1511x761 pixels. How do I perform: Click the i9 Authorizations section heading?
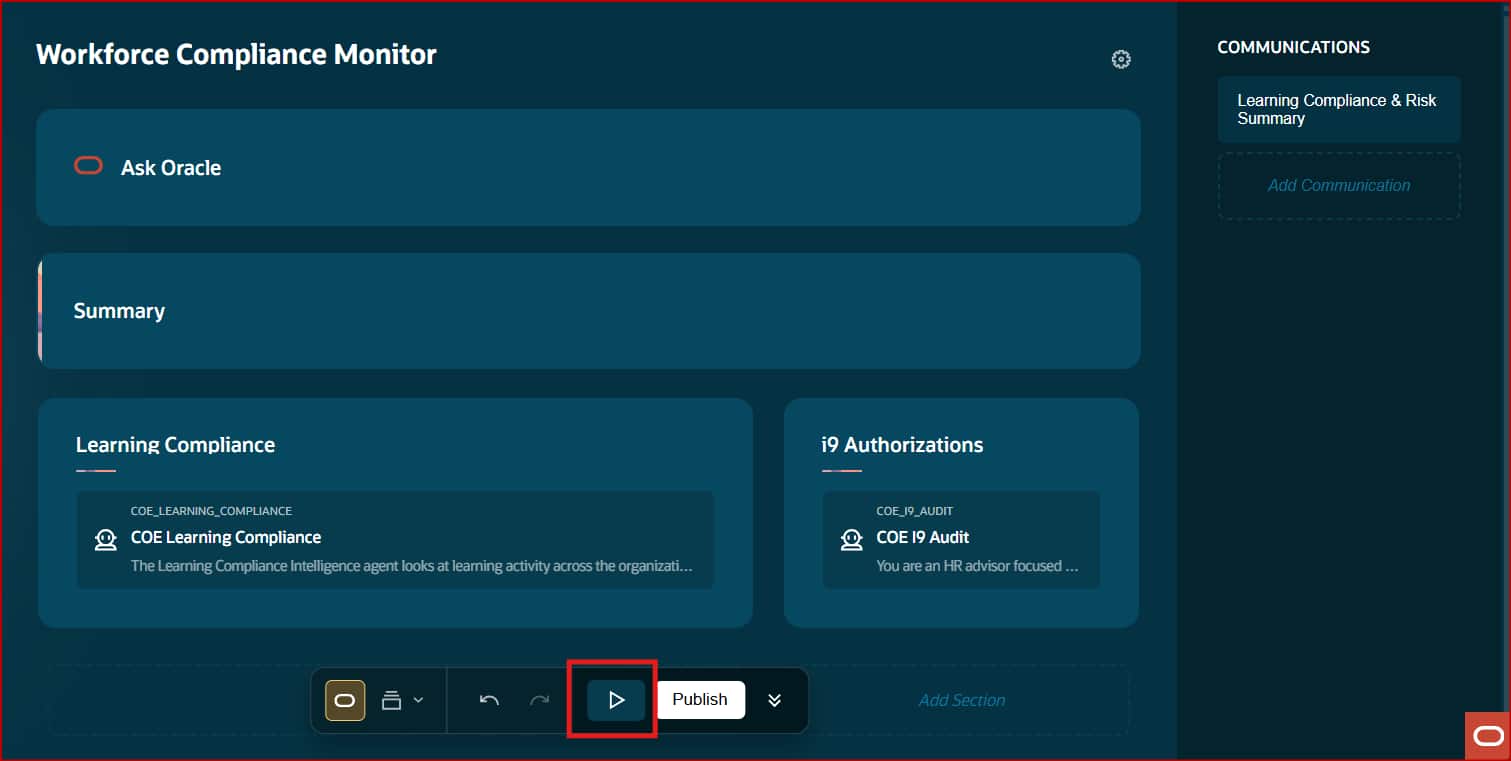point(902,445)
